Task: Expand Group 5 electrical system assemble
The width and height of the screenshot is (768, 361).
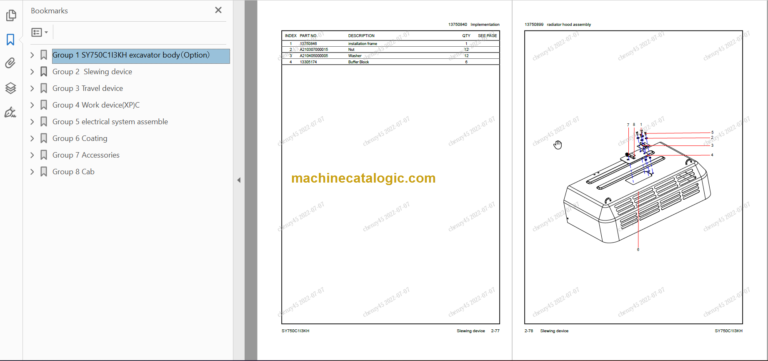Action: coord(32,122)
